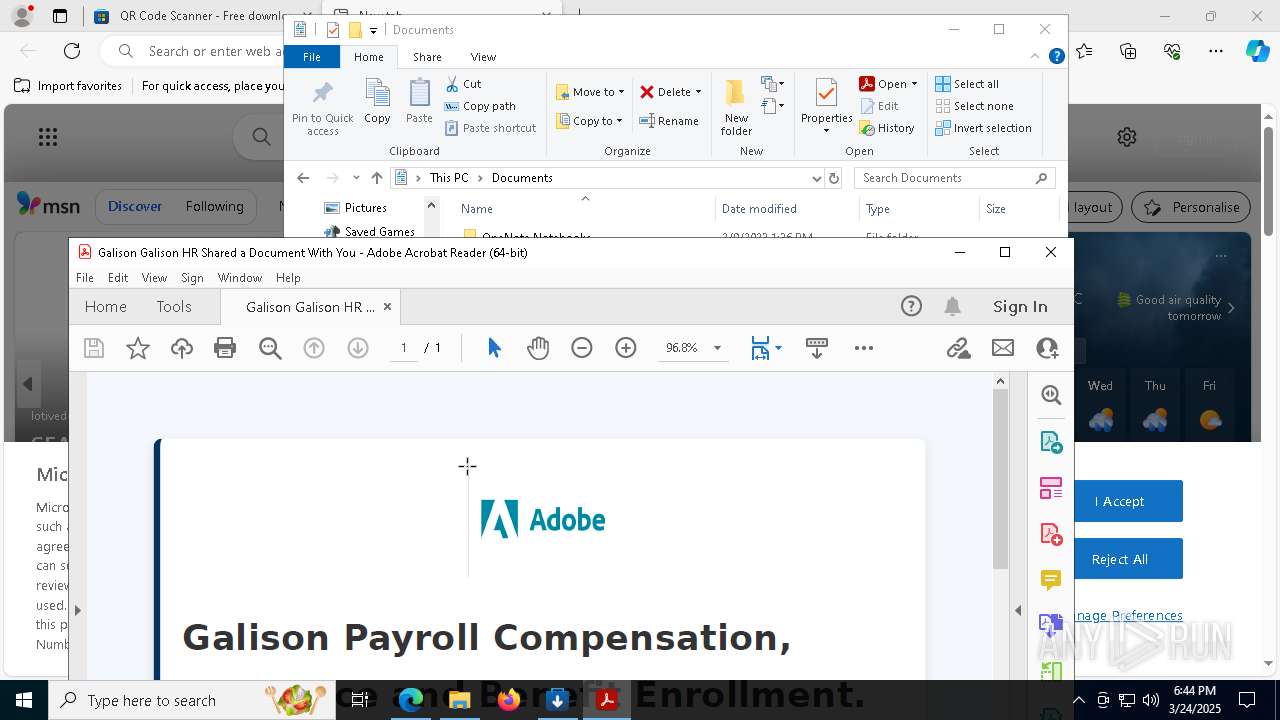Open Export PDF tool in right pane
1280x720 pixels.
point(1051,442)
